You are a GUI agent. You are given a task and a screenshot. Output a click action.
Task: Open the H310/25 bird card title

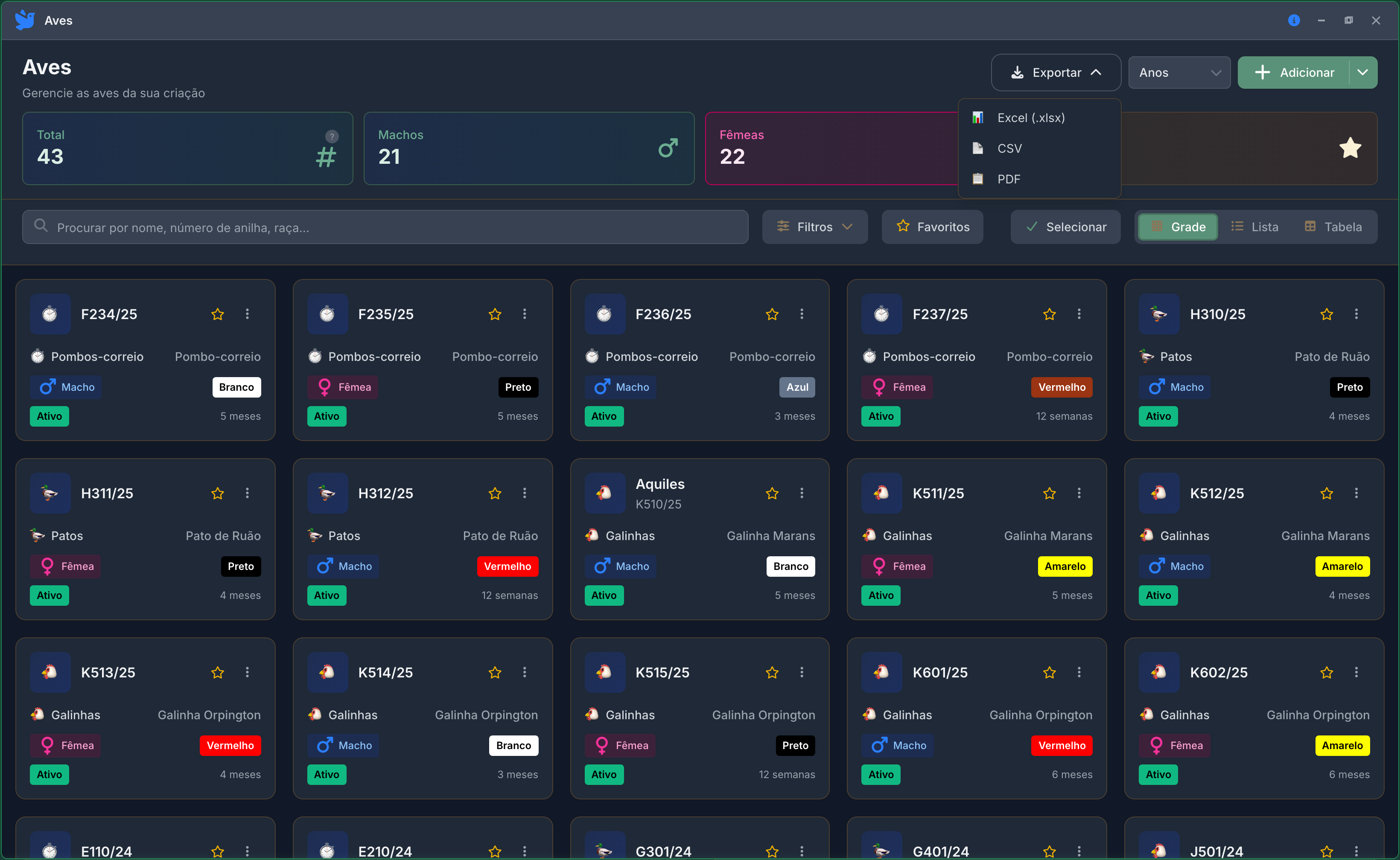pyautogui.click(x=1217, y=314)
